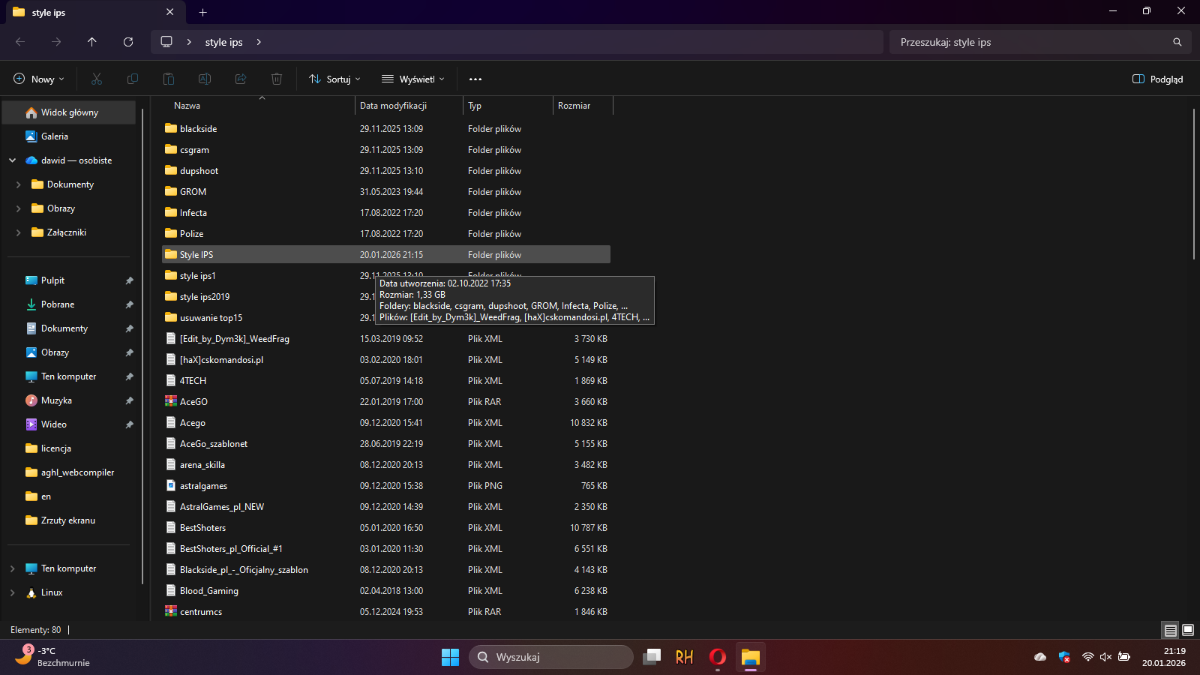Viewport: 1200px width, 675px height.
Task: Click the Cut scissors icon in toolbar
Action: point(96,79)
